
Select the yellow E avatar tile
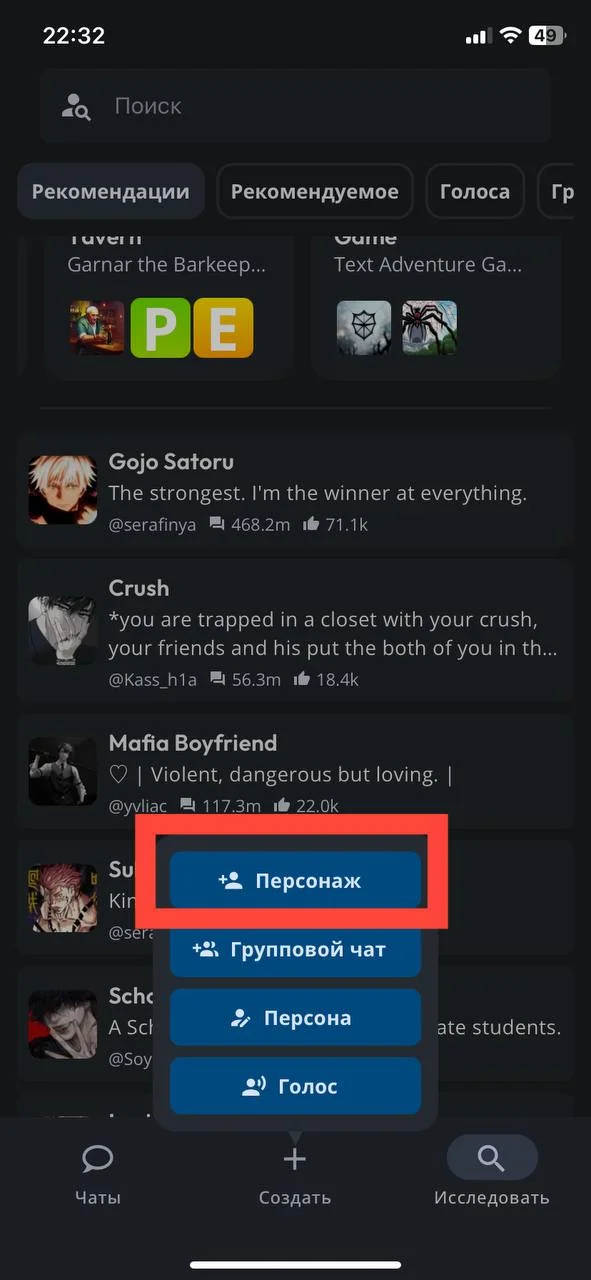(x=223, y=329)
